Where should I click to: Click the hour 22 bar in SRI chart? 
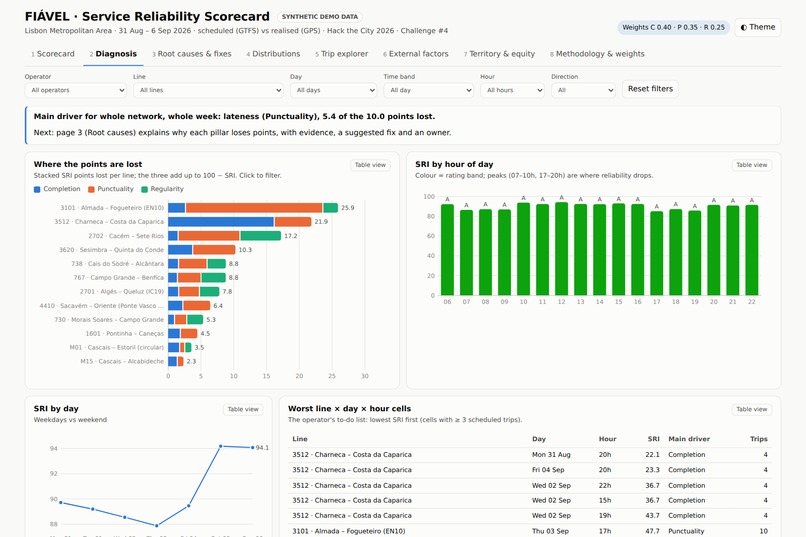pos(752,250)
